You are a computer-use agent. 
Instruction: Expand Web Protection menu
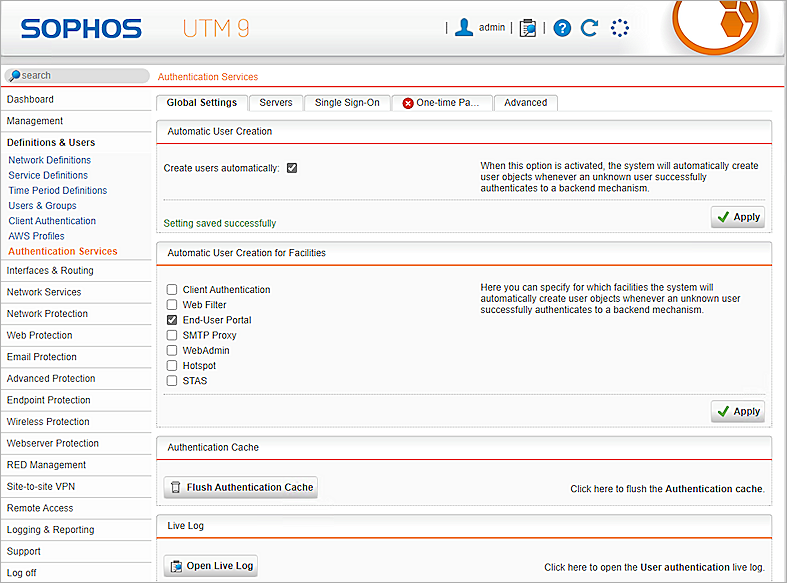76,335
